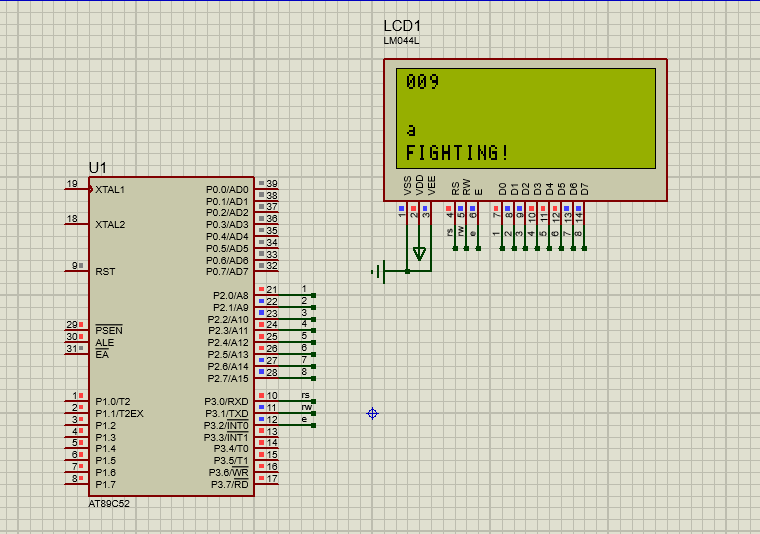Click pin number 39 on U1

click(x=272, y=184)
